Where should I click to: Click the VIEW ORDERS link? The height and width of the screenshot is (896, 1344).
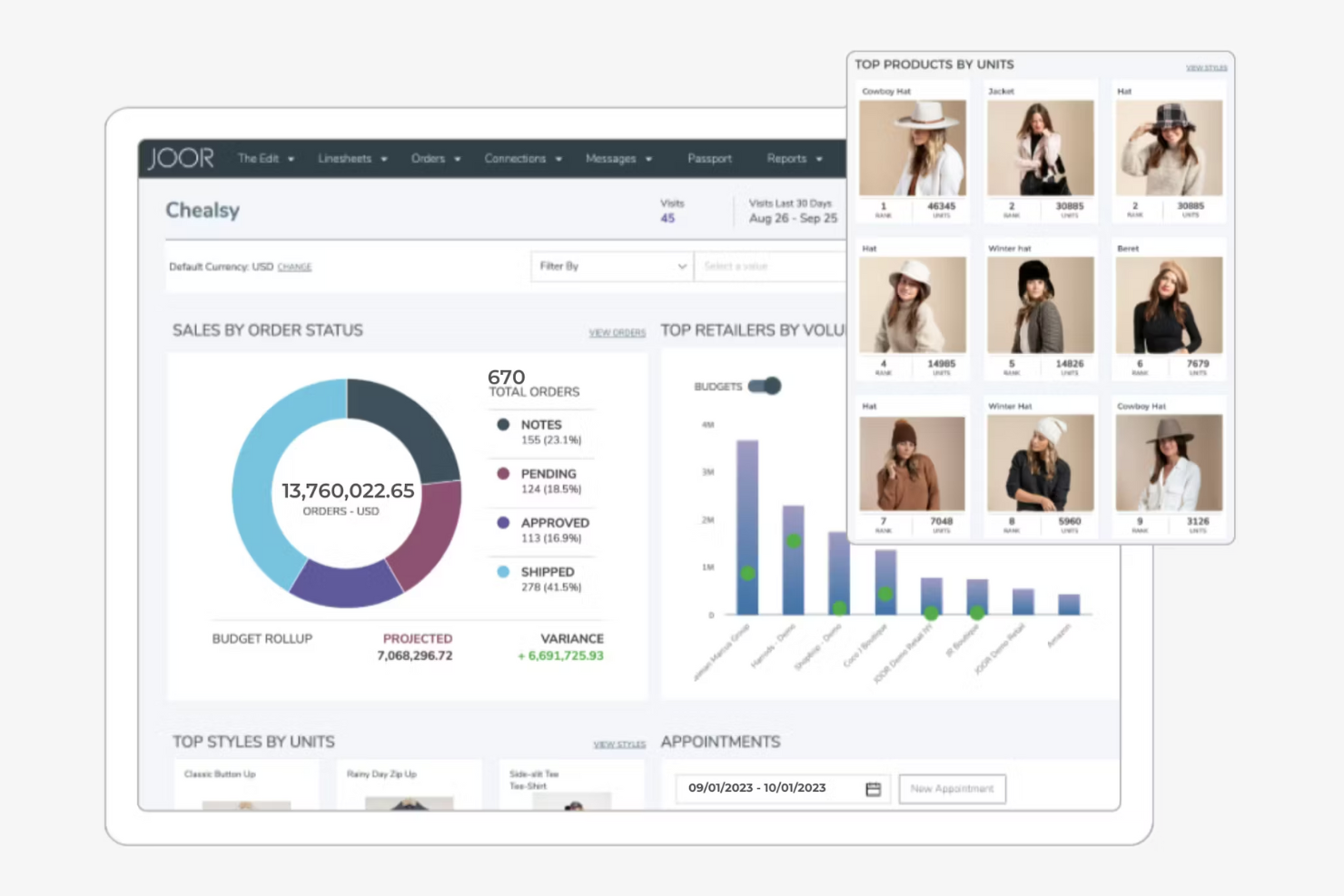click(617, 332)
